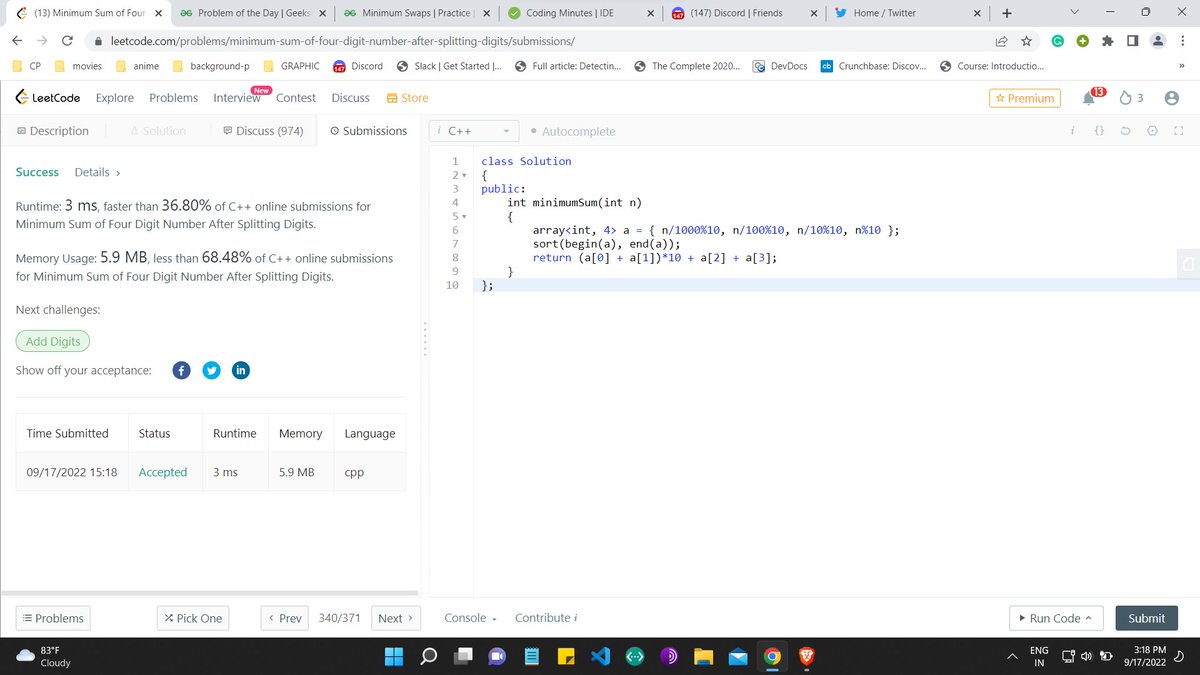The height and width of the screenshot is (675, 1200).
Task: Enter fullscreen editor mode
Action: [x=1177, y=131]
